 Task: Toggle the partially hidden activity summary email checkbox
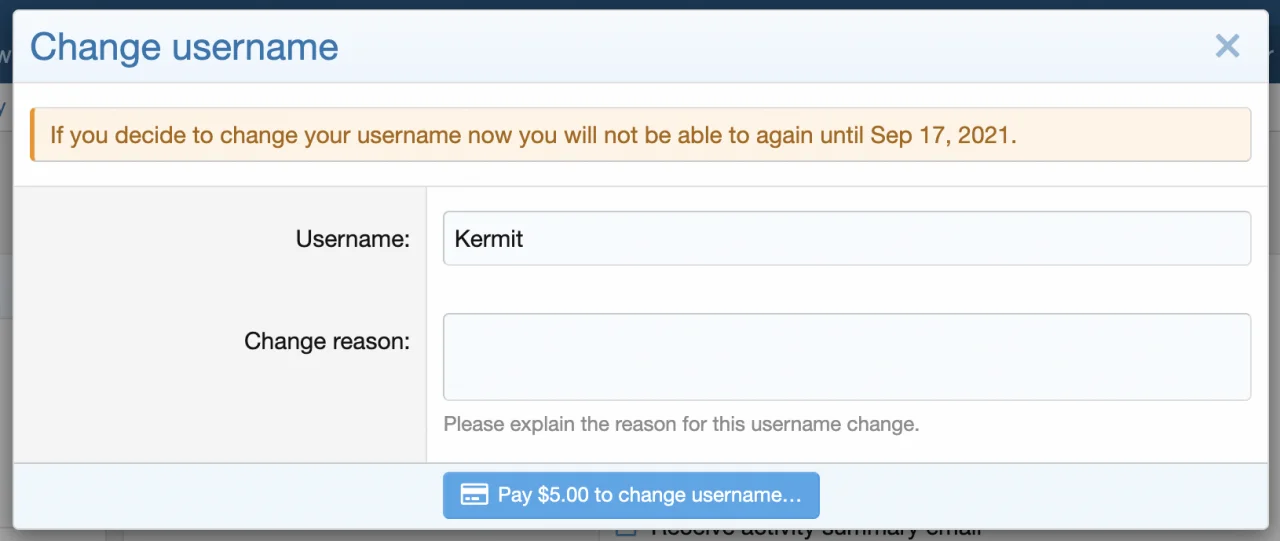point(625,532)
